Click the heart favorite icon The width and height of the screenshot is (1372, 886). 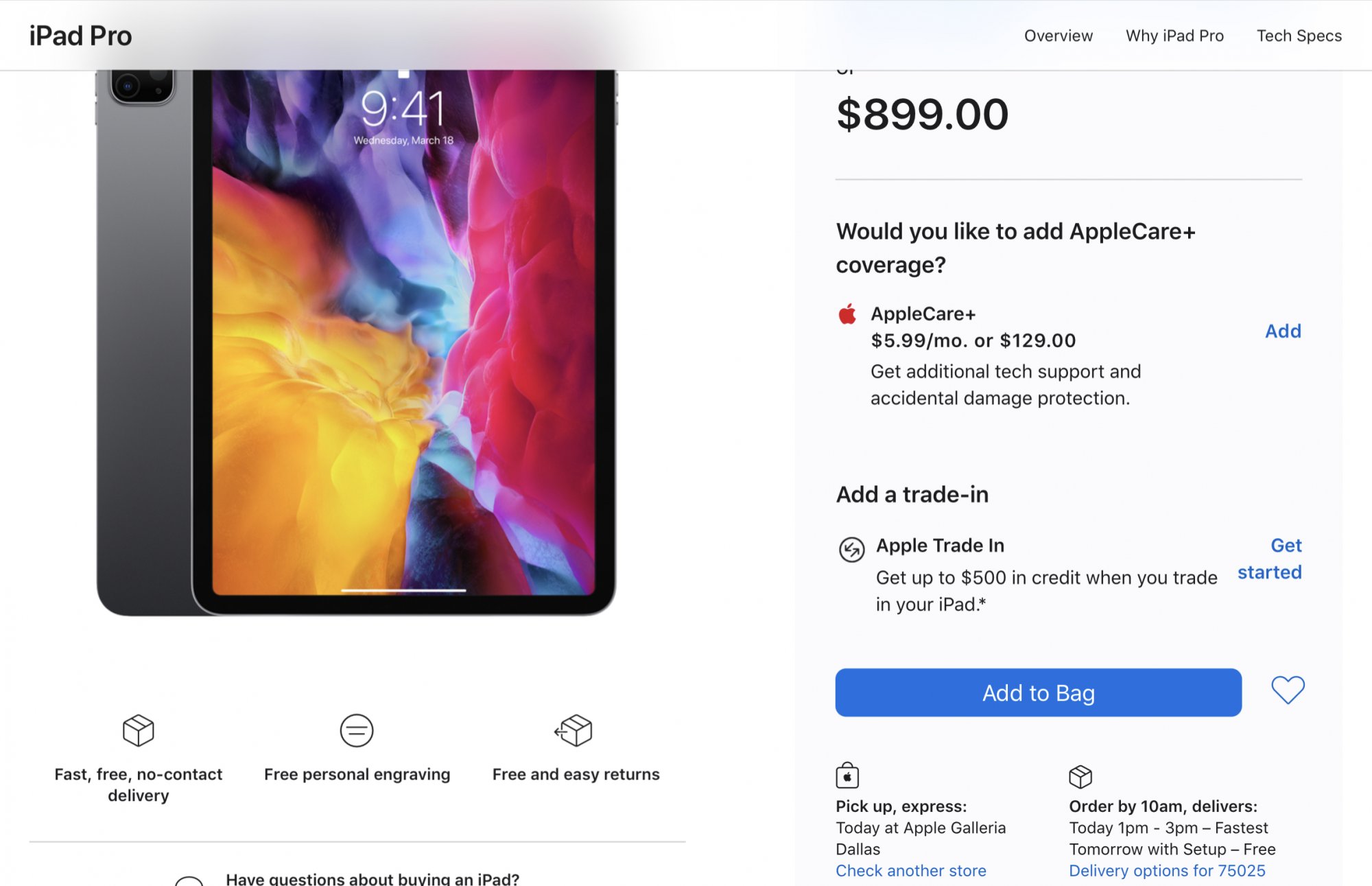(x=1288, y=690)
